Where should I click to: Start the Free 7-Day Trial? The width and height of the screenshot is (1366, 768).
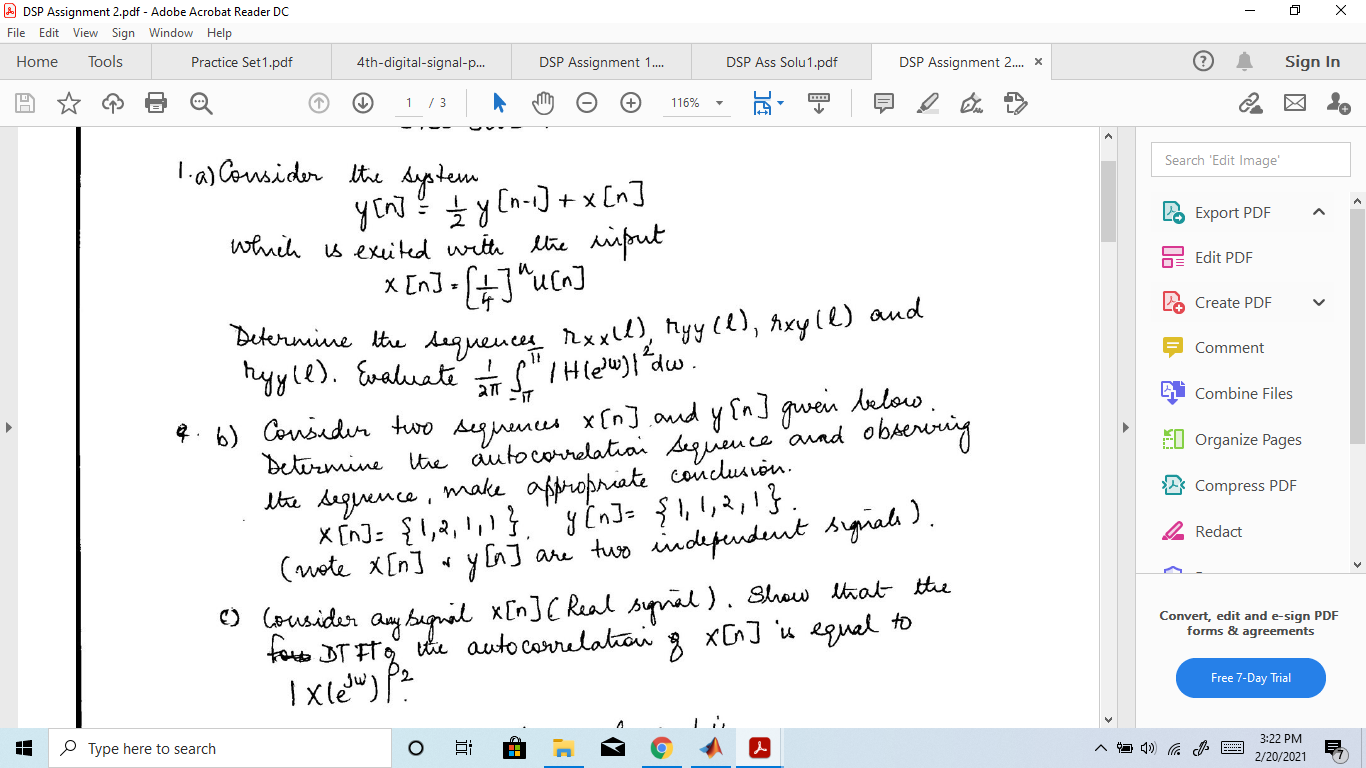pyautogui.click(x=1250, y=678)
